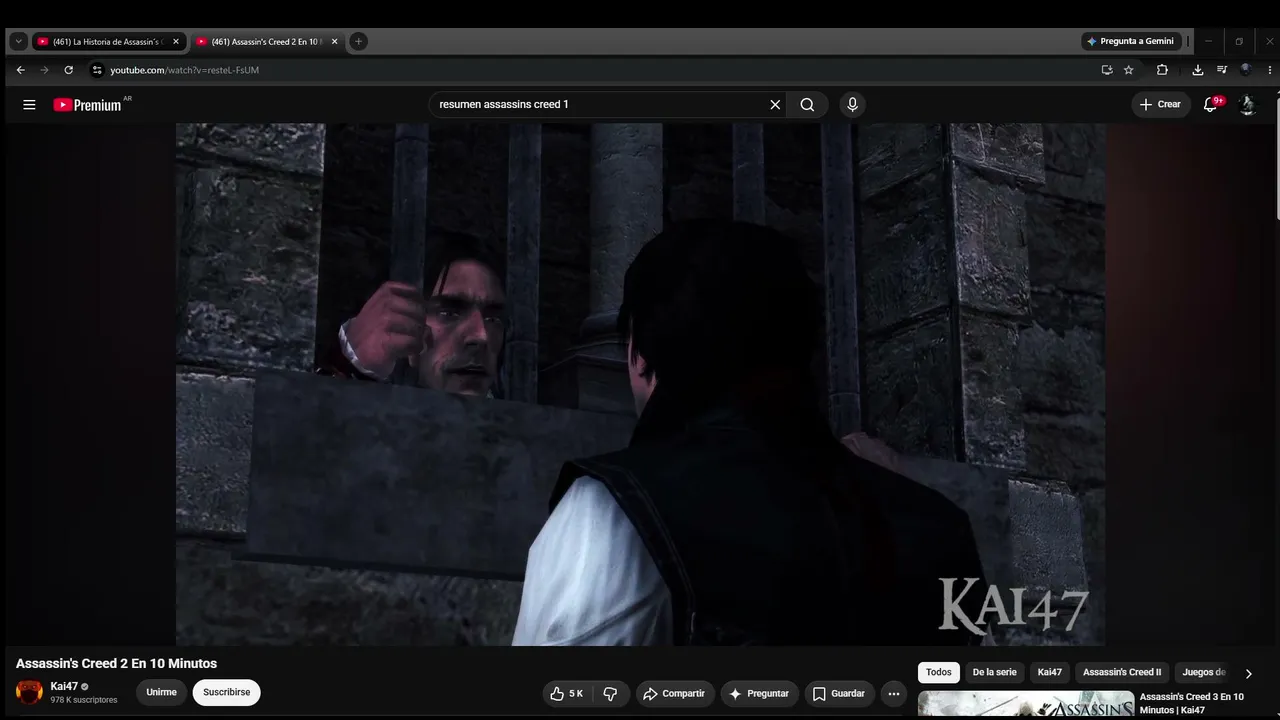The width and height of the screenshot is (1280, 720).
Task: Open Pregunta a Gemini
Action: pos(1131,41)
